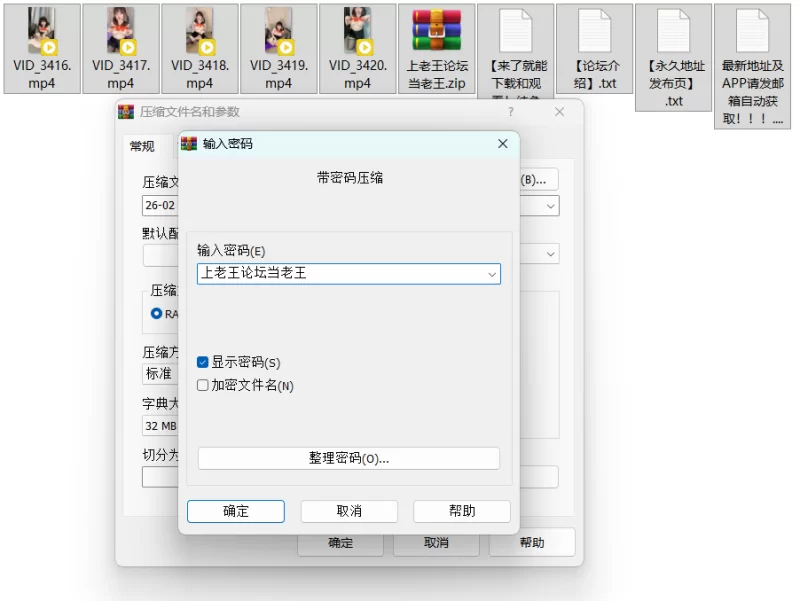Confirm password with 确定 in 输入密码 dialog

pyautogui.click(x=236, y=511)
